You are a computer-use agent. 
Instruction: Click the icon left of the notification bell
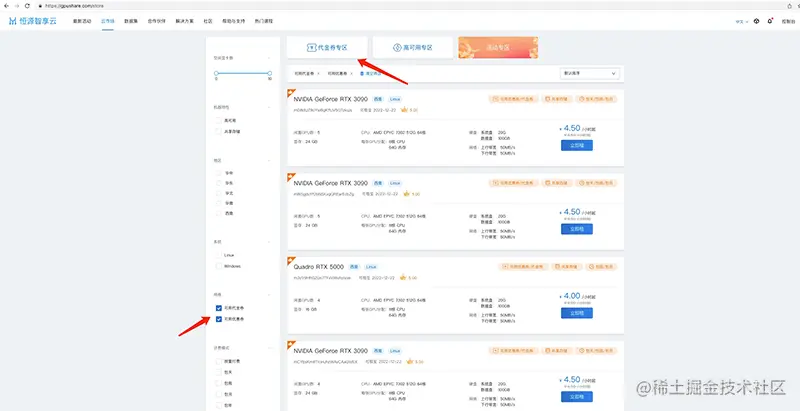756,21
